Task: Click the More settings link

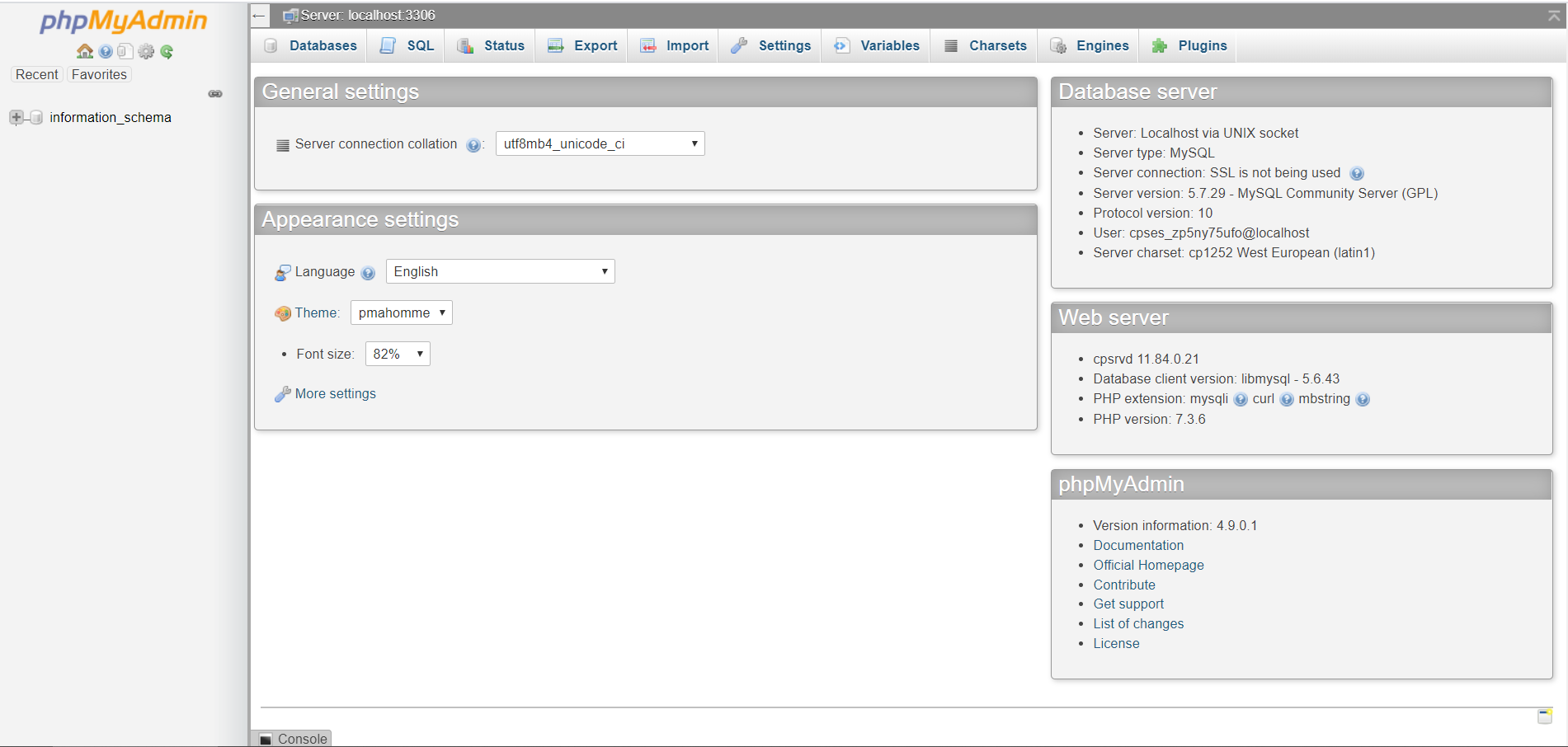Action: (336, 394)
